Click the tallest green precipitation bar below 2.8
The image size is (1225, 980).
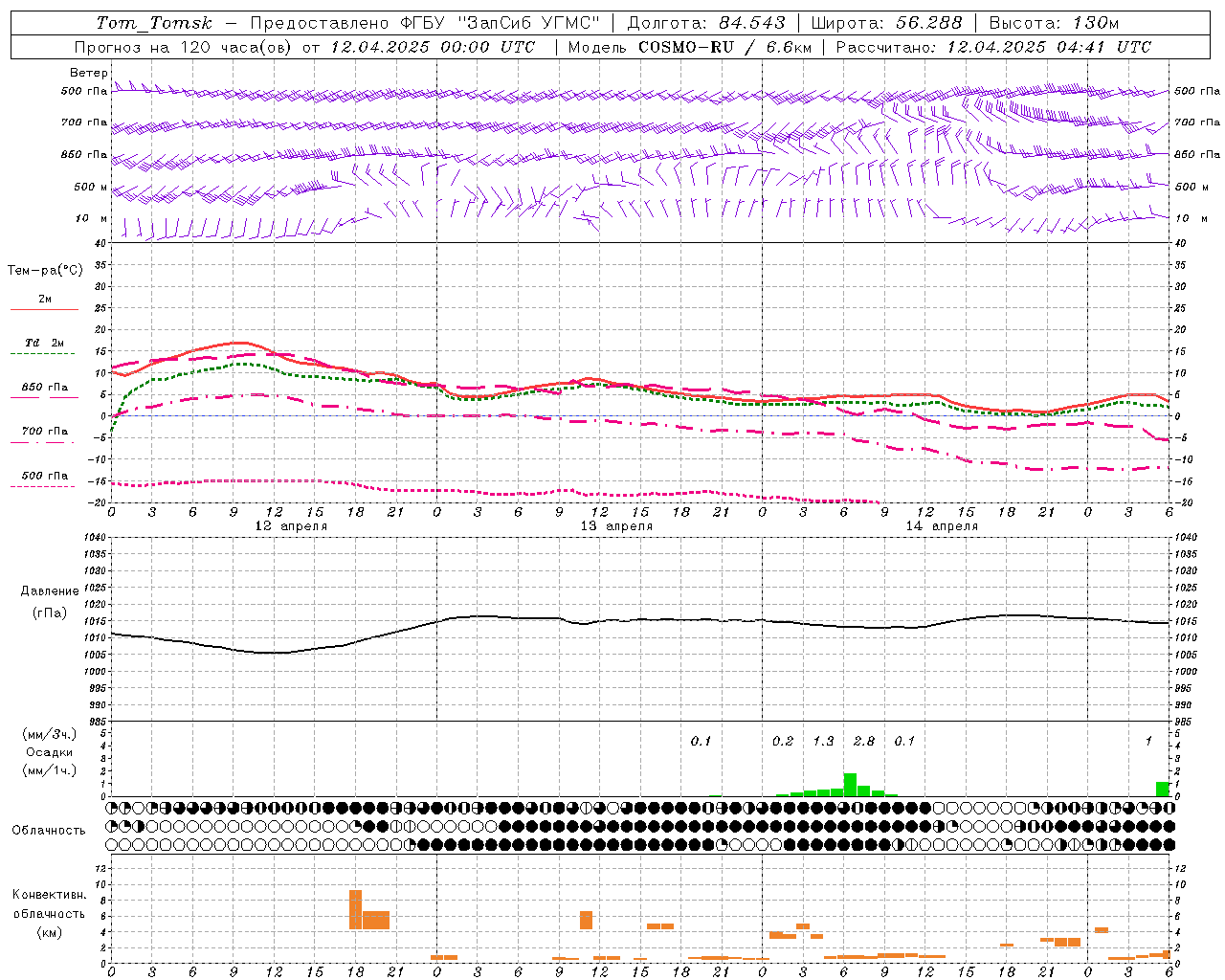point(850,785)
